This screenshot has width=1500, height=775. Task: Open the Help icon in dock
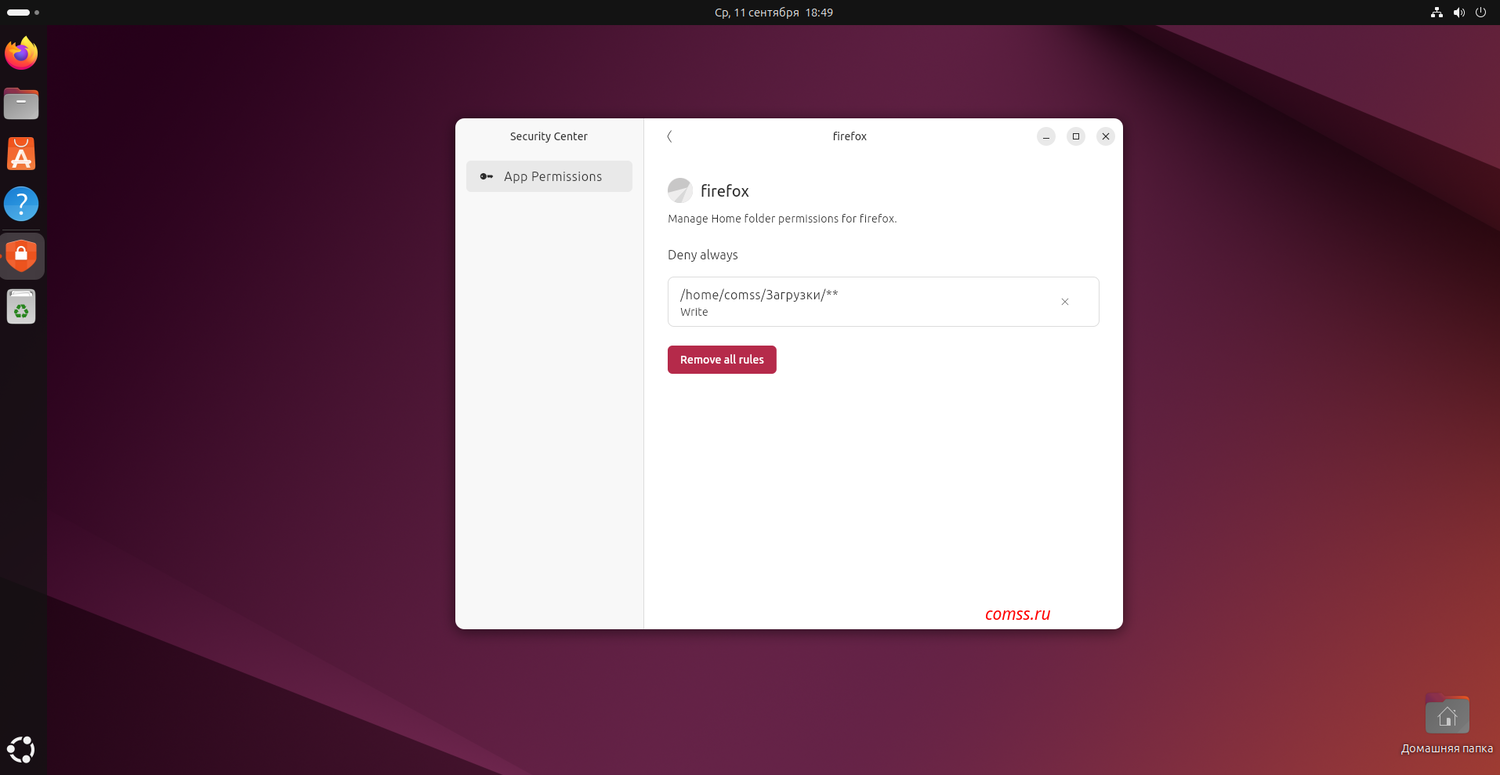point(21,204)
